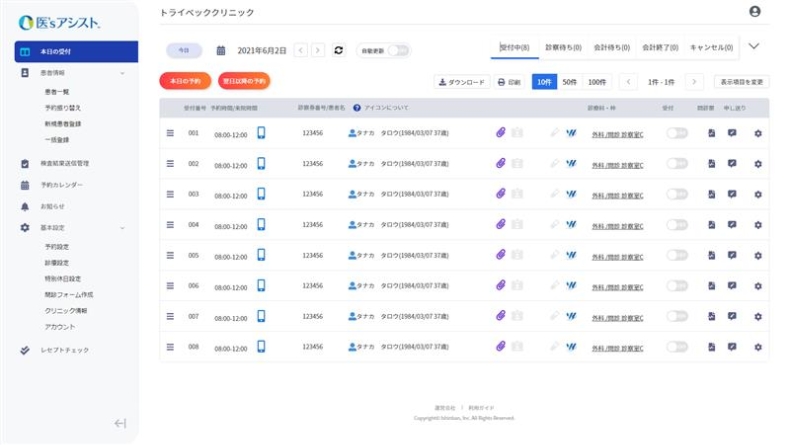
Task: Collapse the 基本設定 sidebar section chevron
Action: click(x=122, y=228)
